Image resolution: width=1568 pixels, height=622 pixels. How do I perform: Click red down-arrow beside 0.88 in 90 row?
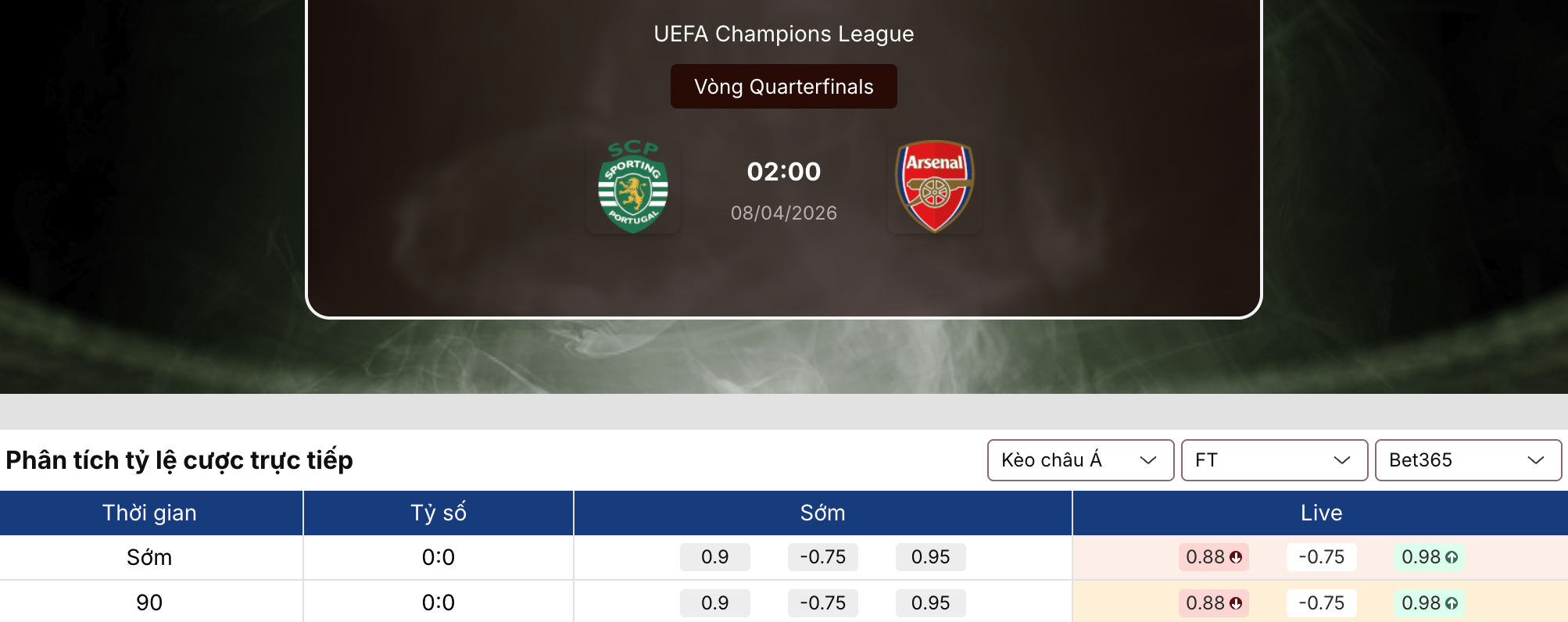1236,603
